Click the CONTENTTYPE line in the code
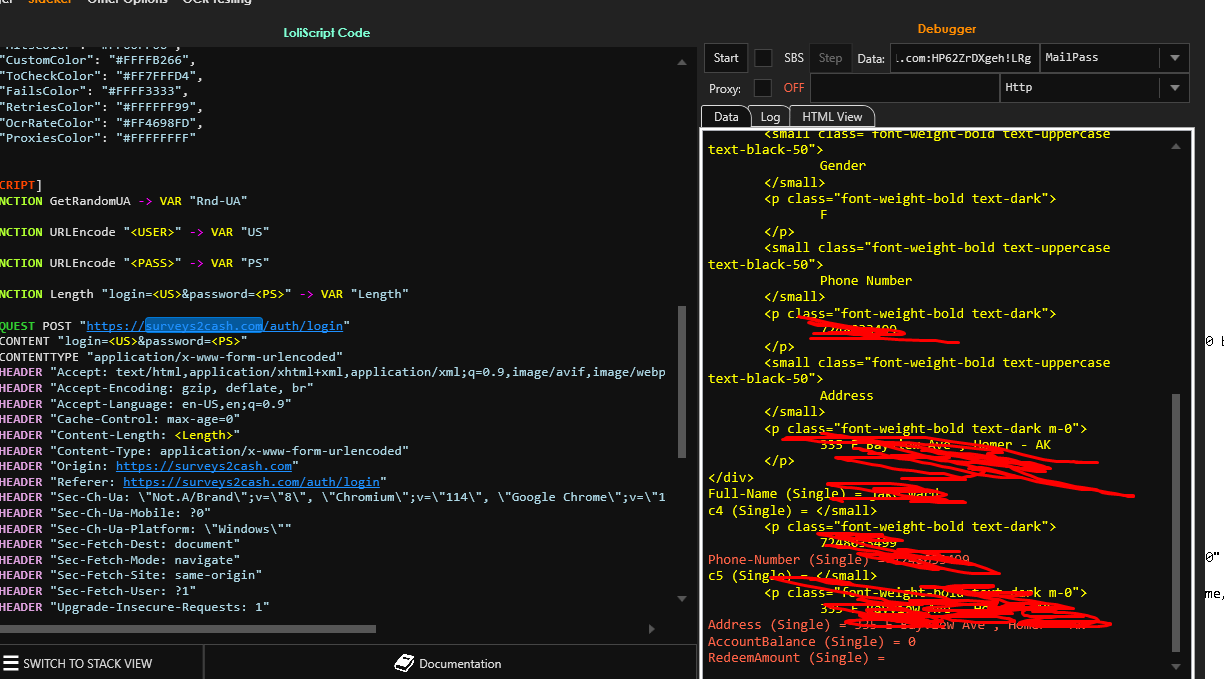This screenshot has width=1224, height=679. [x=171, y=357]
